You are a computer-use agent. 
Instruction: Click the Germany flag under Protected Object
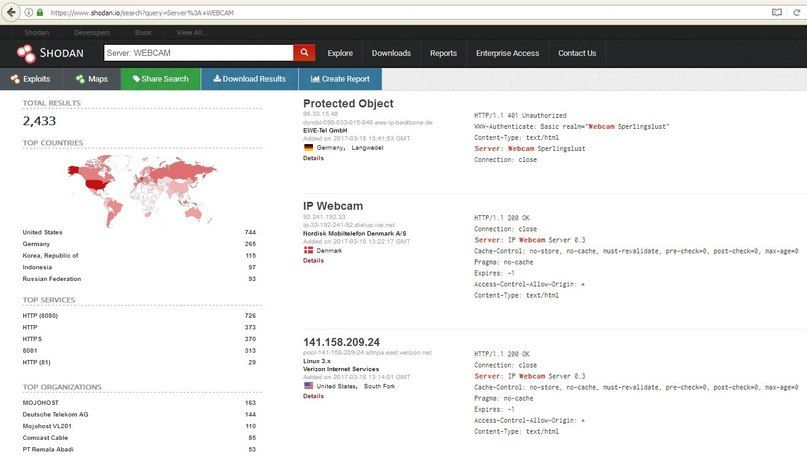click(x=308, y=147)
